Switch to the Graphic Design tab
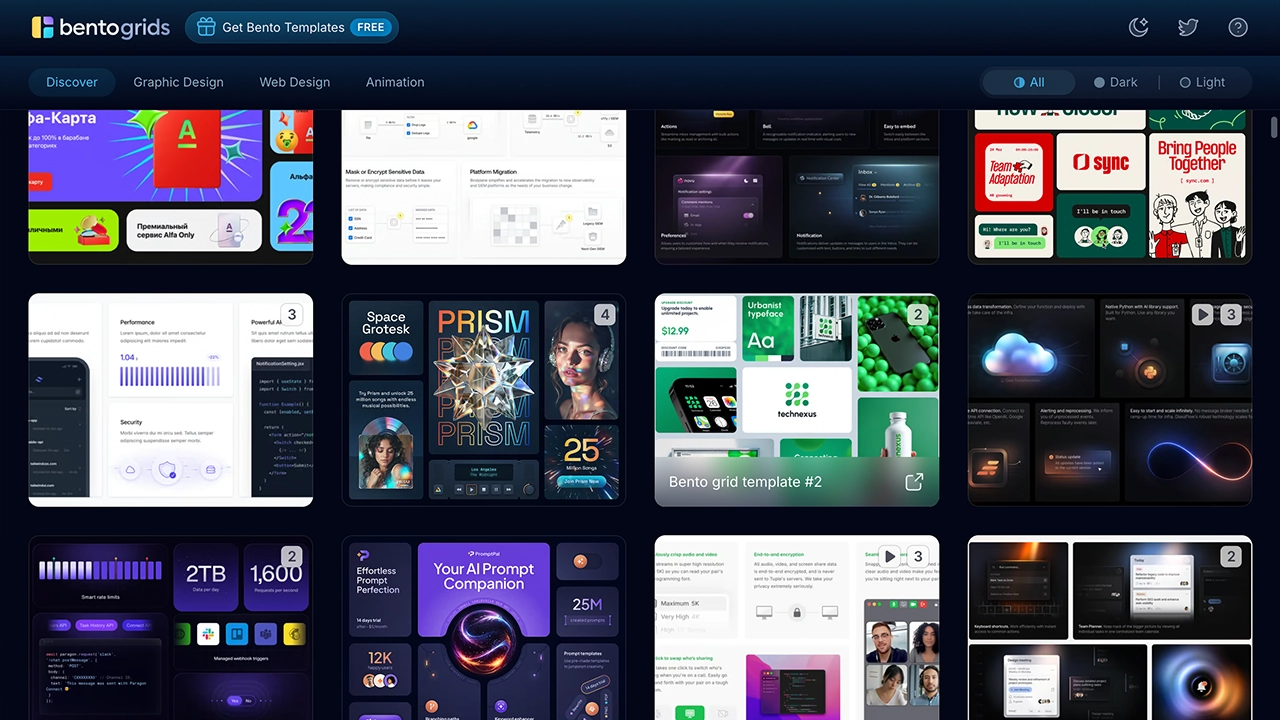1280x720 pixels. coord(178,82)
